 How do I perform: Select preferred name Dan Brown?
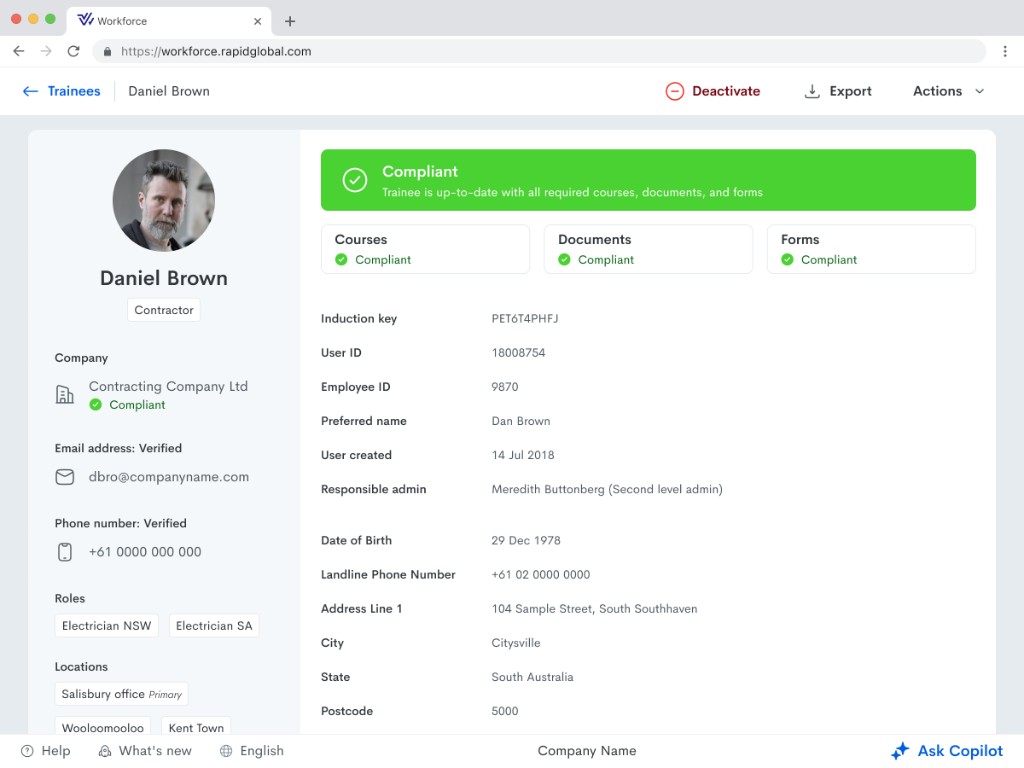pyautogui.click(x=521, y=421)
